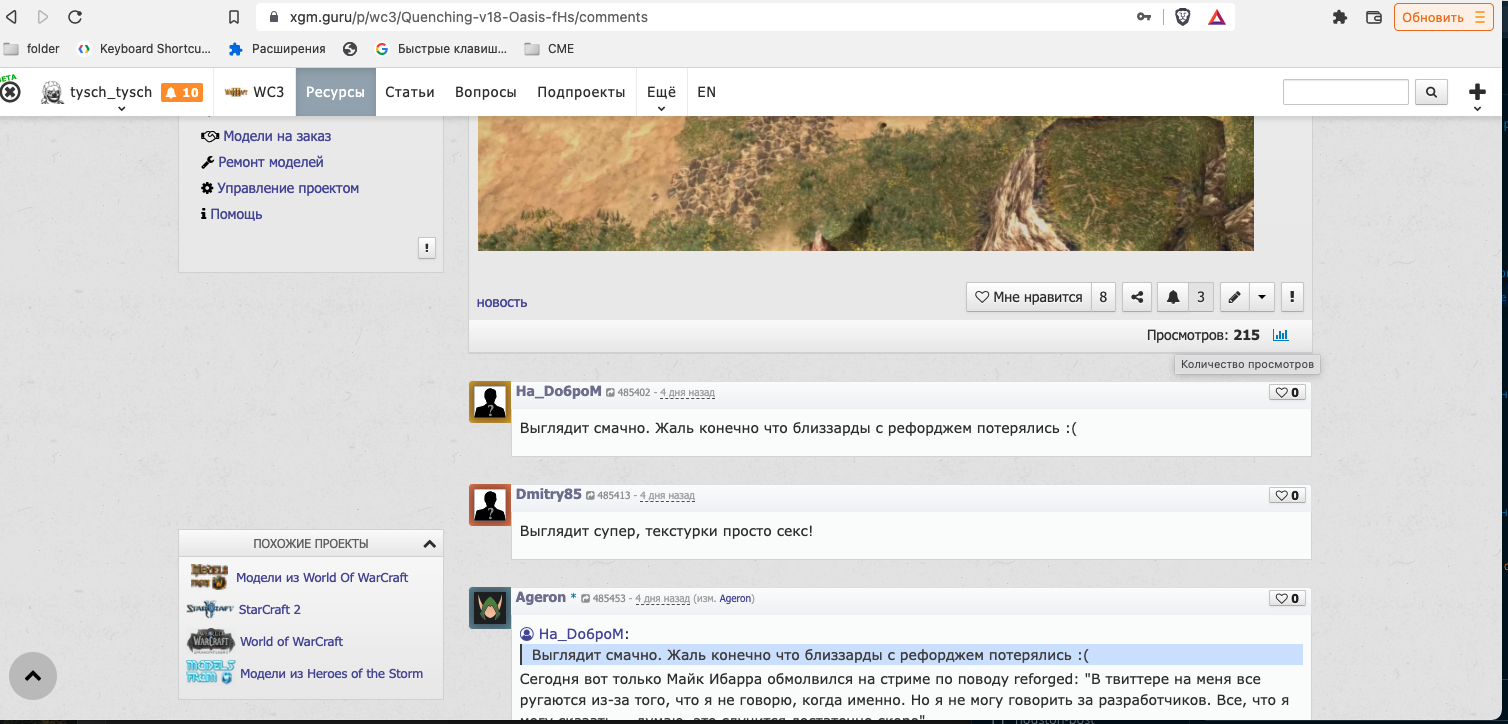Click the site search input field
The image size is (1508, 724).
1346,92
